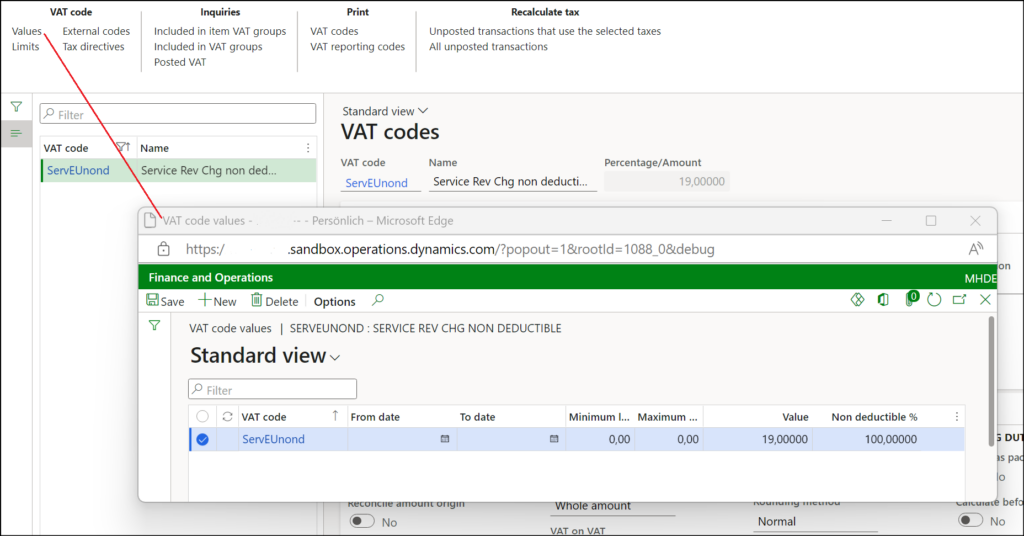This screenshot has width=1024, height=536.
Task: Toggle the list pane icon in main sidebar
Action: [16, 133]
